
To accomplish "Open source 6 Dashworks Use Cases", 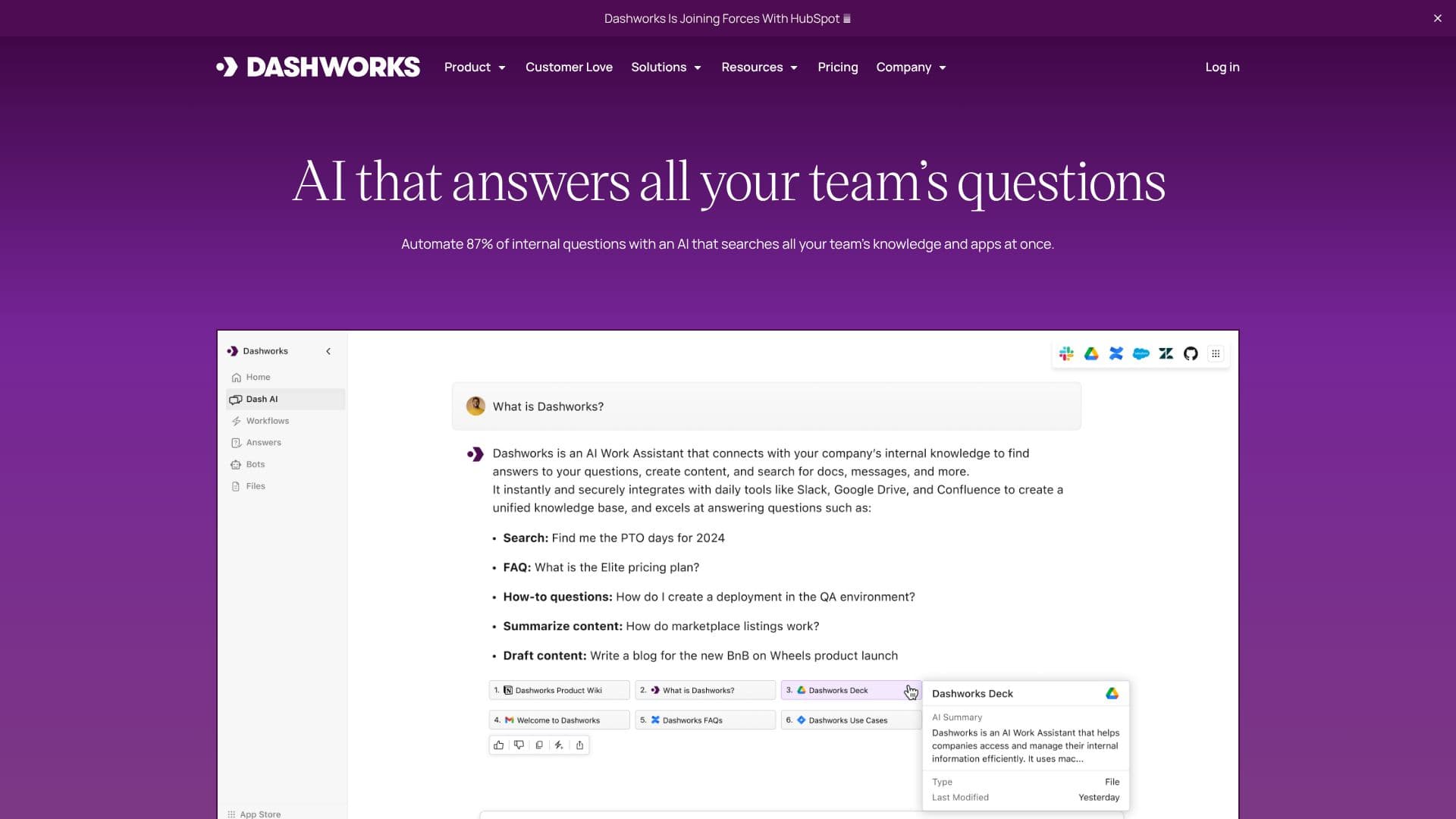I will click(x=851, y=720).
